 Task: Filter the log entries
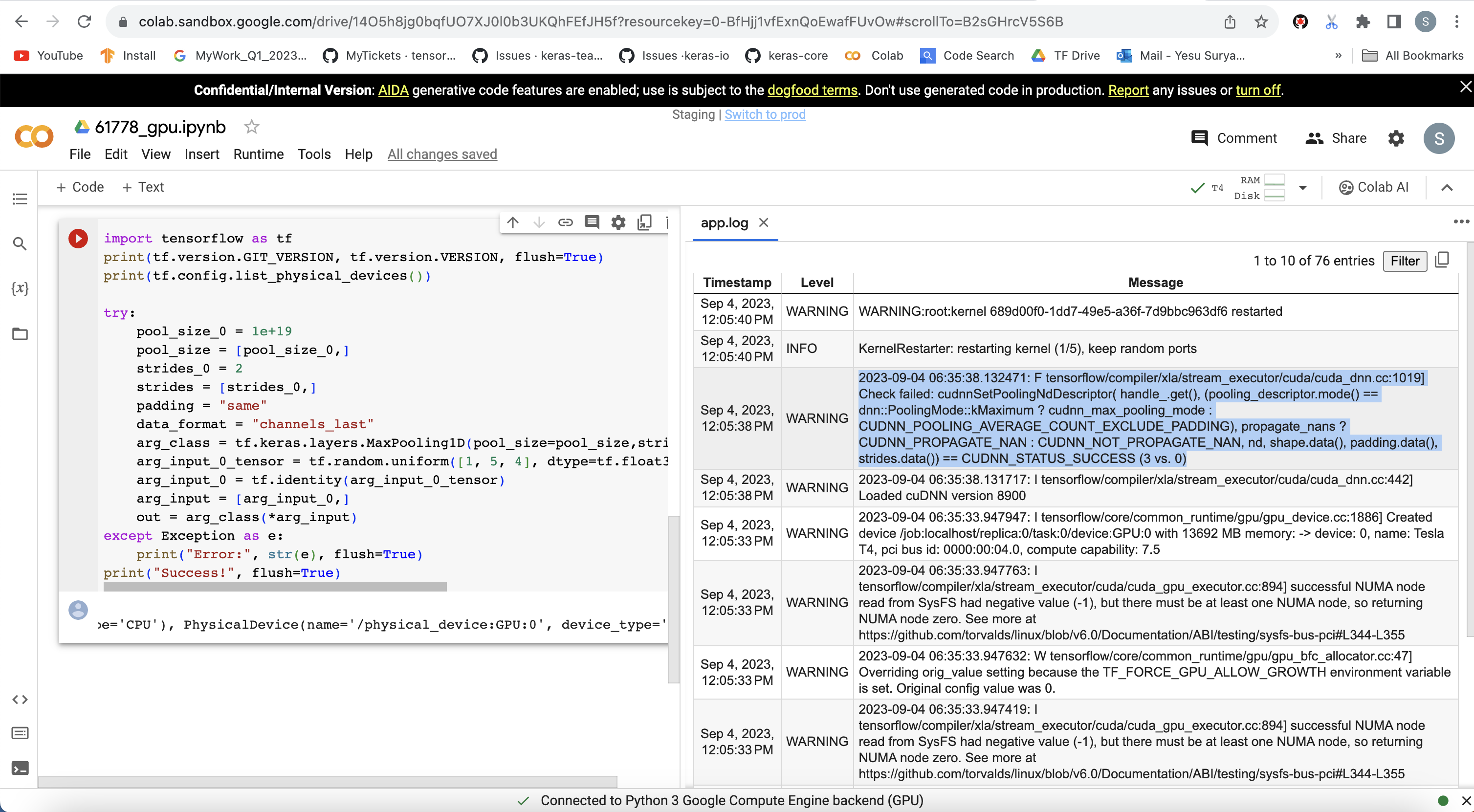coord(1405,261)
